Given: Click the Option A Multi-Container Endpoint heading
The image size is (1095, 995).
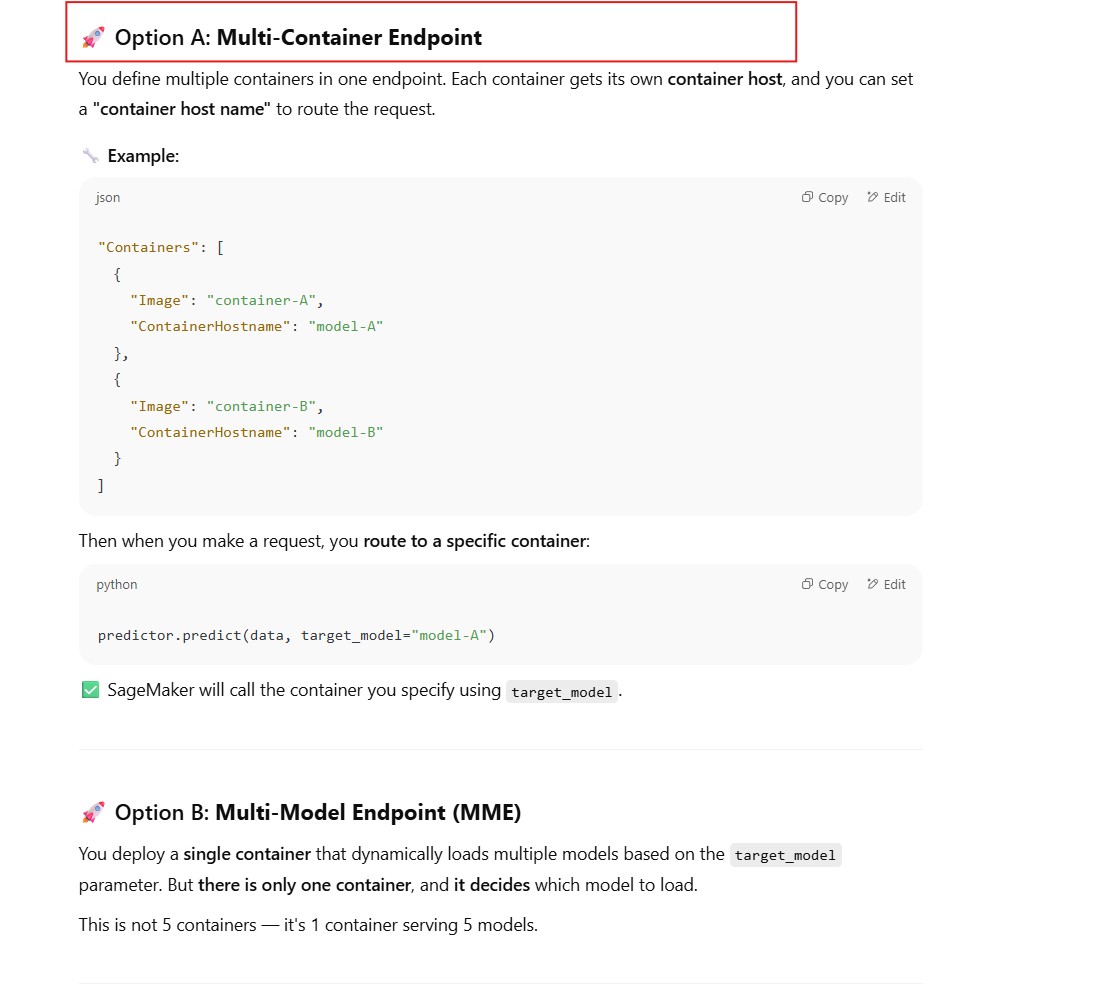Looking at the screenshot, I should coord(298,38).
